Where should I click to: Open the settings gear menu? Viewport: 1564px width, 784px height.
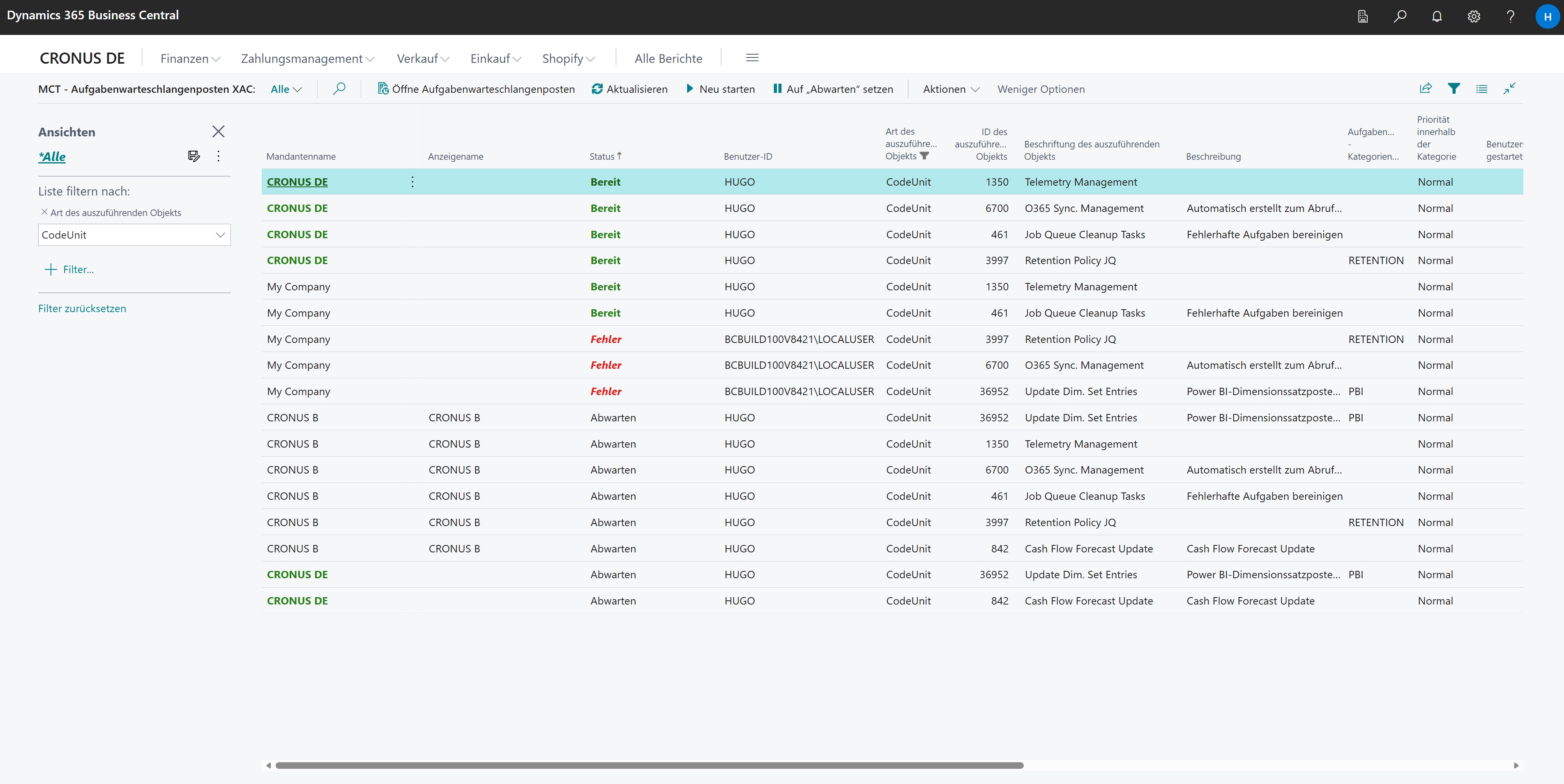coord(1474,17)
